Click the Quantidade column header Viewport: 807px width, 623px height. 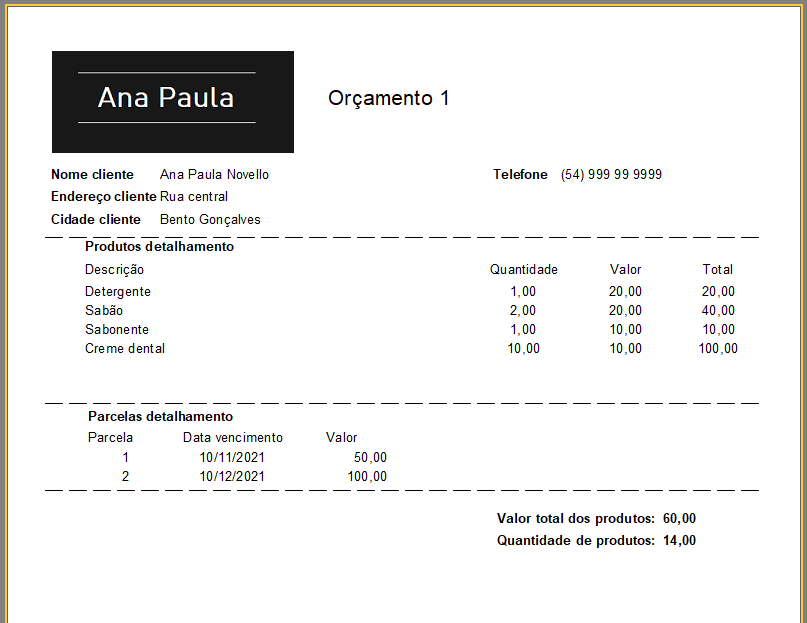pyautogui.click(x=523, y=269)
